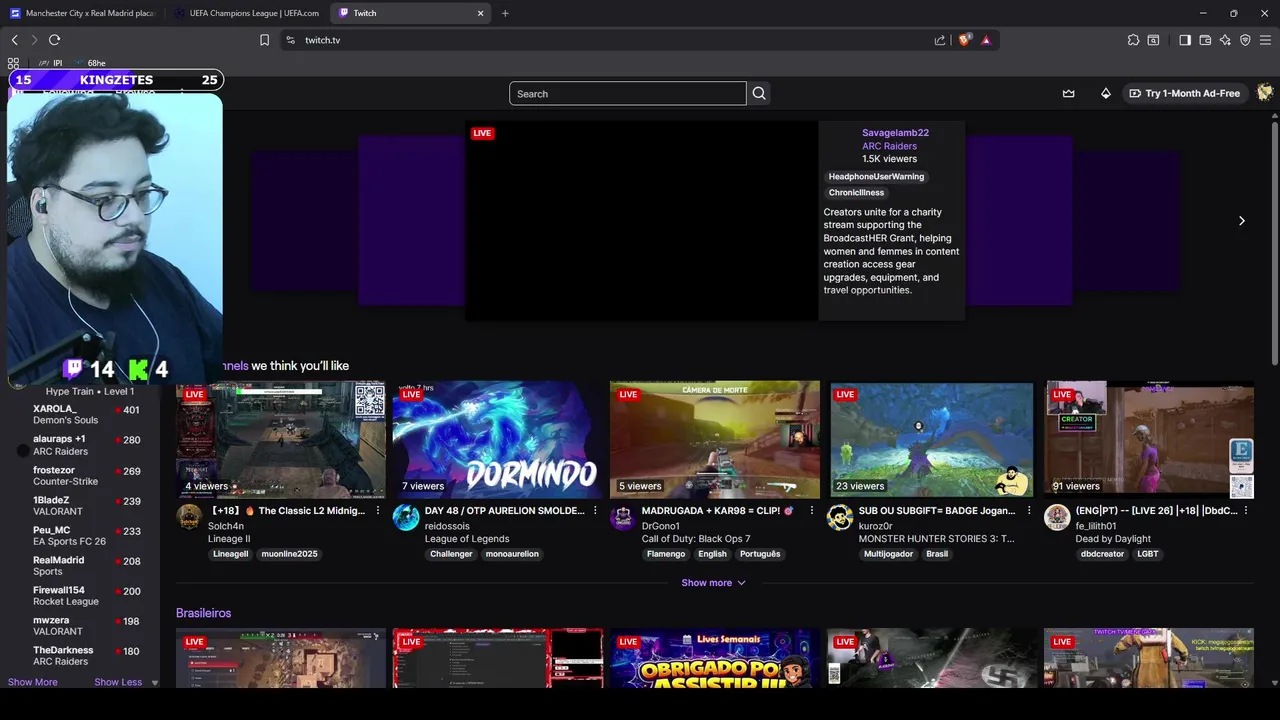Open options for the (ENG|PT) LIVE 26 stream
The height and width of the screenshot is (720, 1280).
coord(1246,510)
